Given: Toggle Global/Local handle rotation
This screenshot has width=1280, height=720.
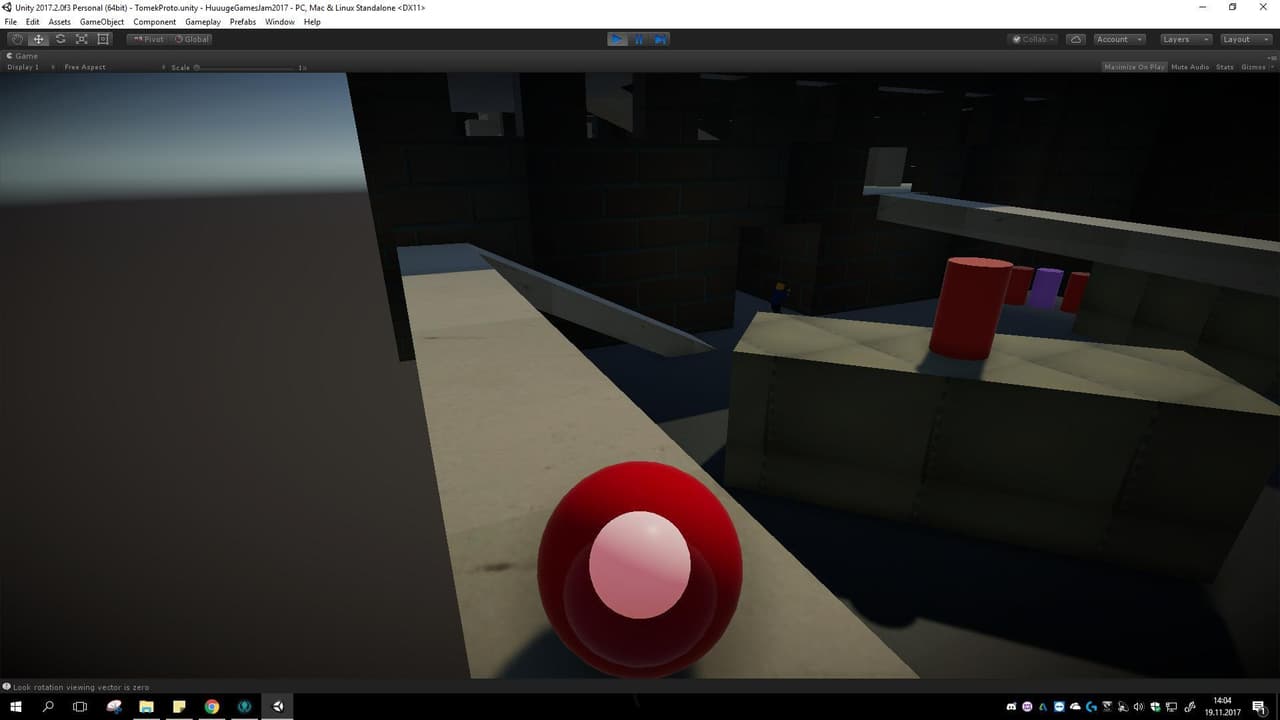Looking at the screenshot, I should click(x=191, y=39).
